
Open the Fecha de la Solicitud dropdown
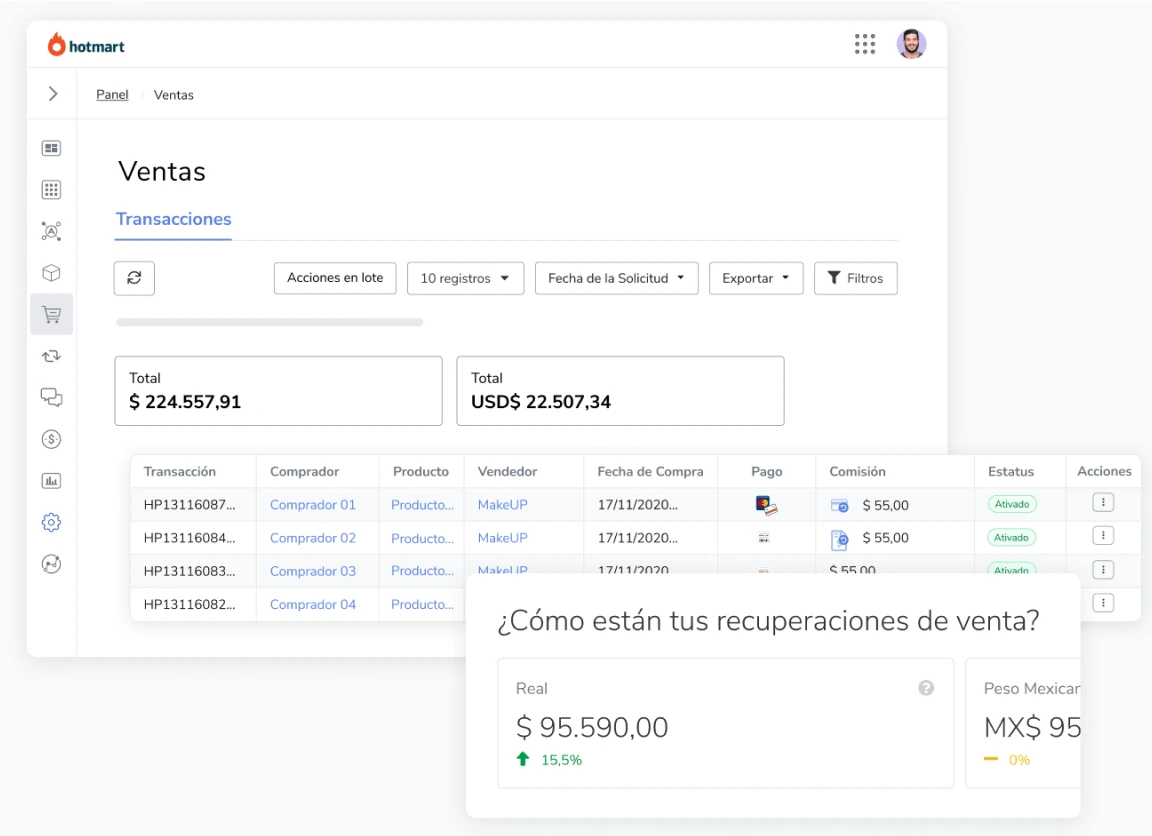click(x=616, y=278)
